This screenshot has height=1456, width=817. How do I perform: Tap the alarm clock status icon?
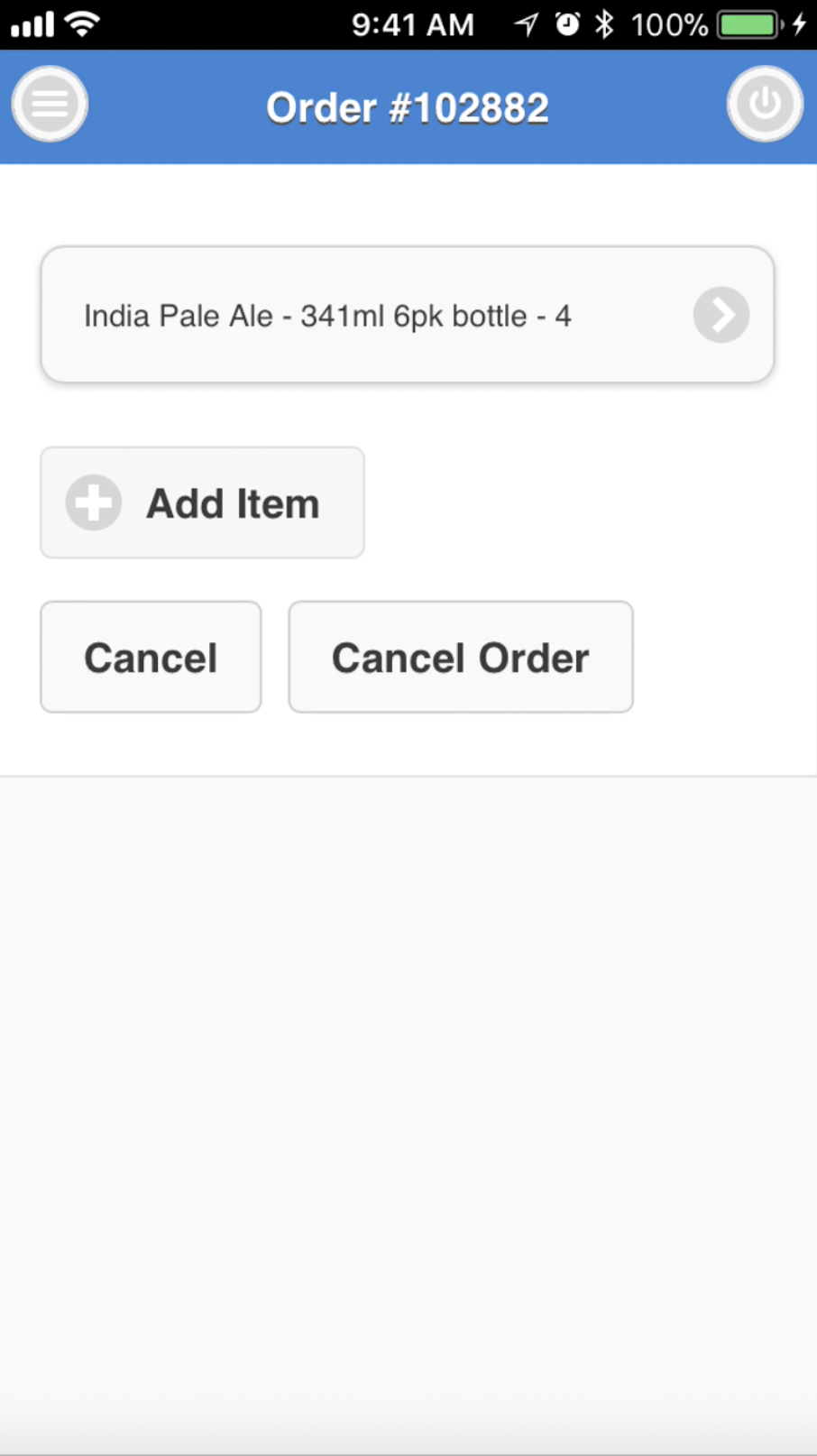tap(567, 24)
